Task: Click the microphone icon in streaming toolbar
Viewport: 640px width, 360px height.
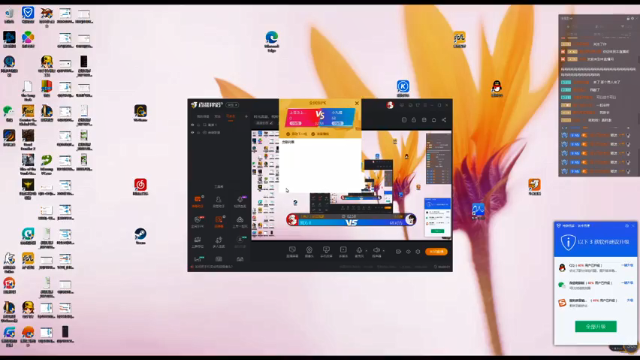Action: pos(359,250)
